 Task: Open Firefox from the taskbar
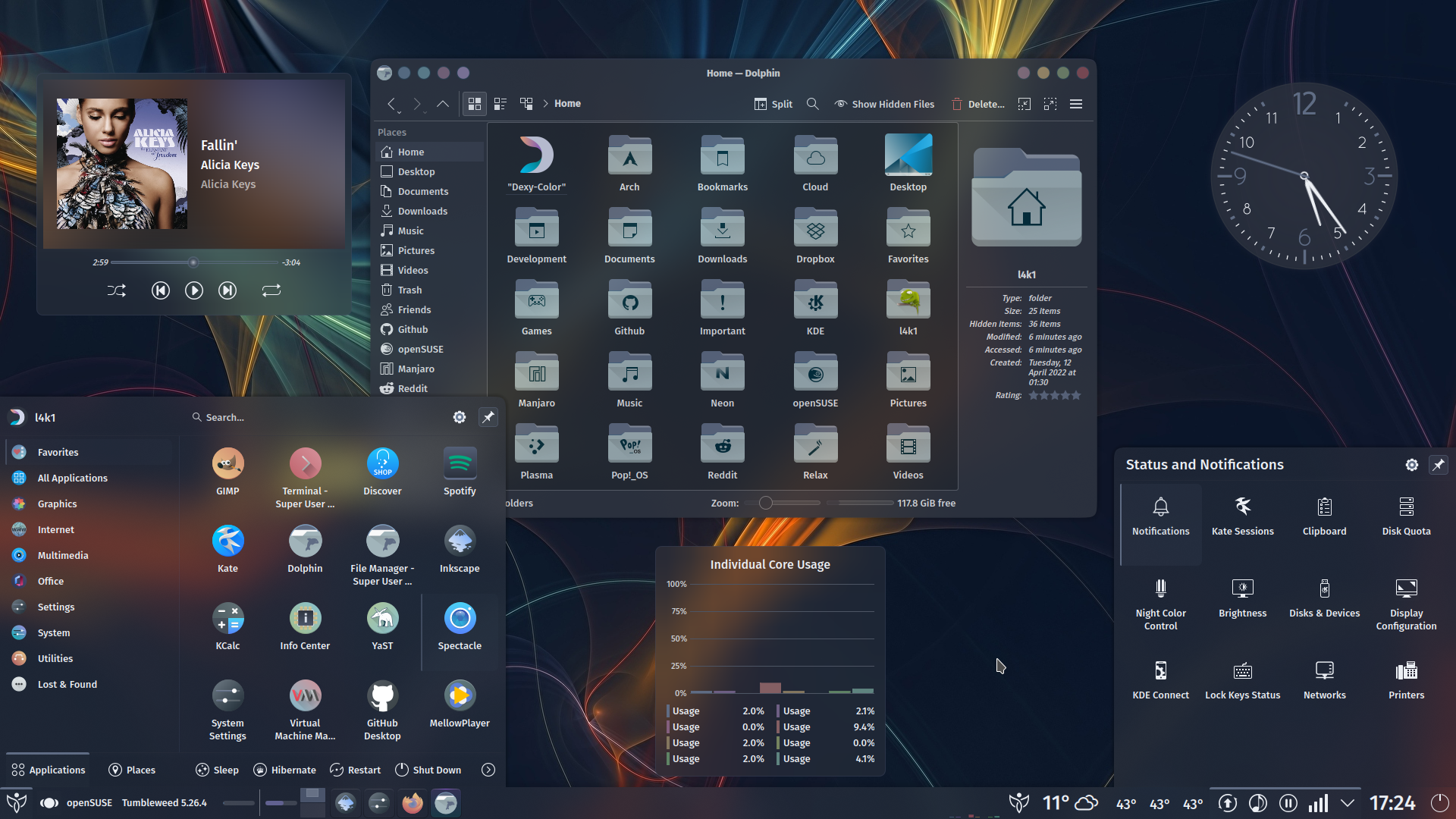point(413,802)
